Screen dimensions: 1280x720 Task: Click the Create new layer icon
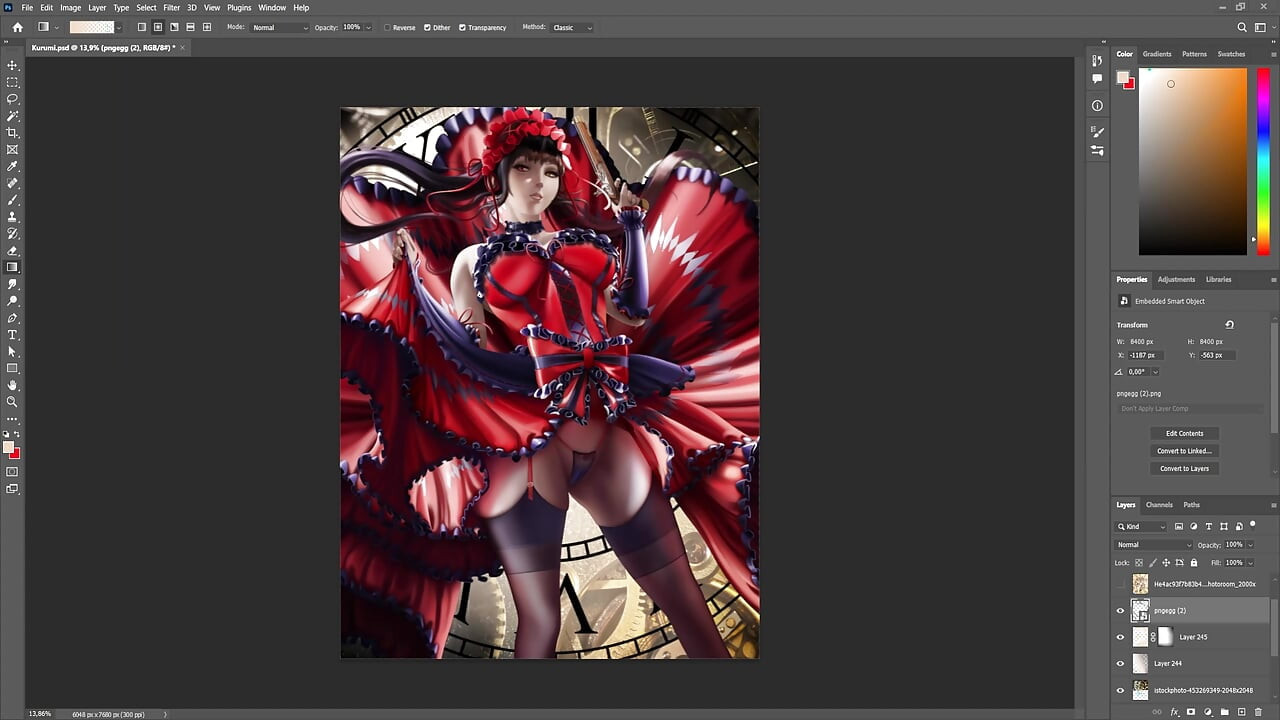pos(1241,712)
